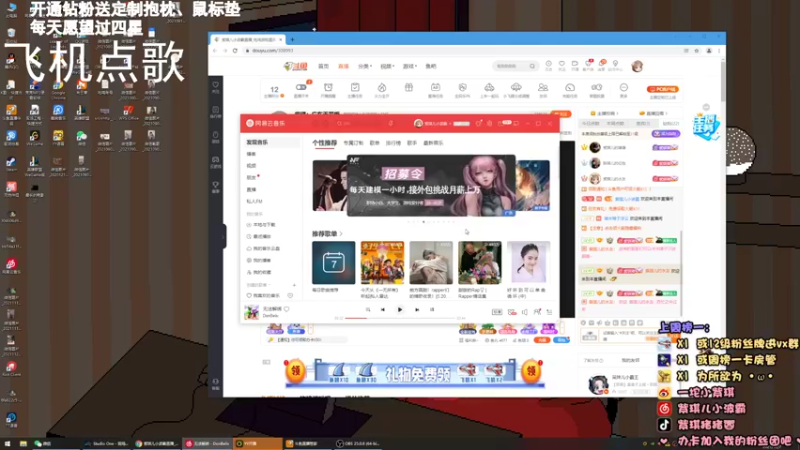Bookmark this page with star icon
The height and width of the screenshot is (450, 800).
697,51
